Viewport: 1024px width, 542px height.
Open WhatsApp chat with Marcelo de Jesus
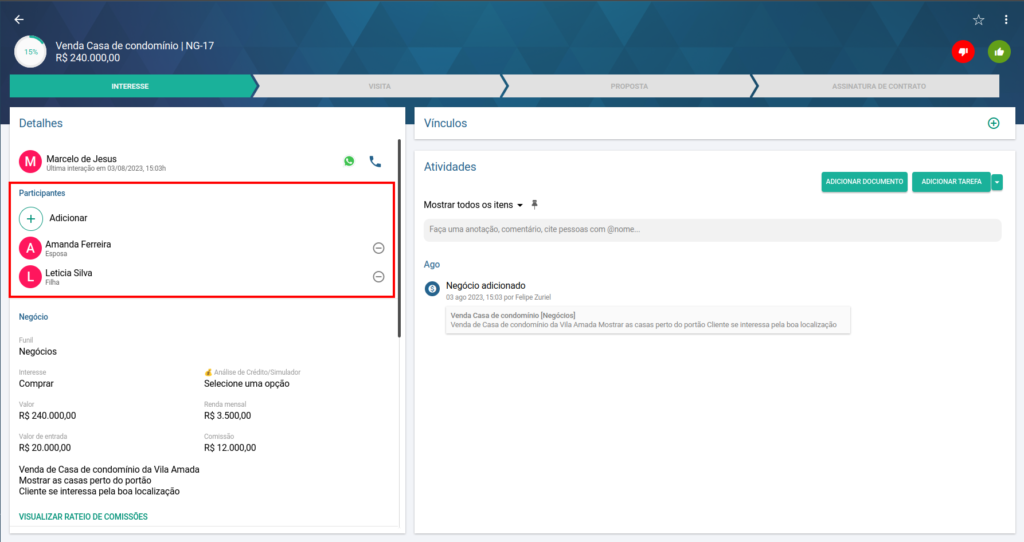[349, 161]
